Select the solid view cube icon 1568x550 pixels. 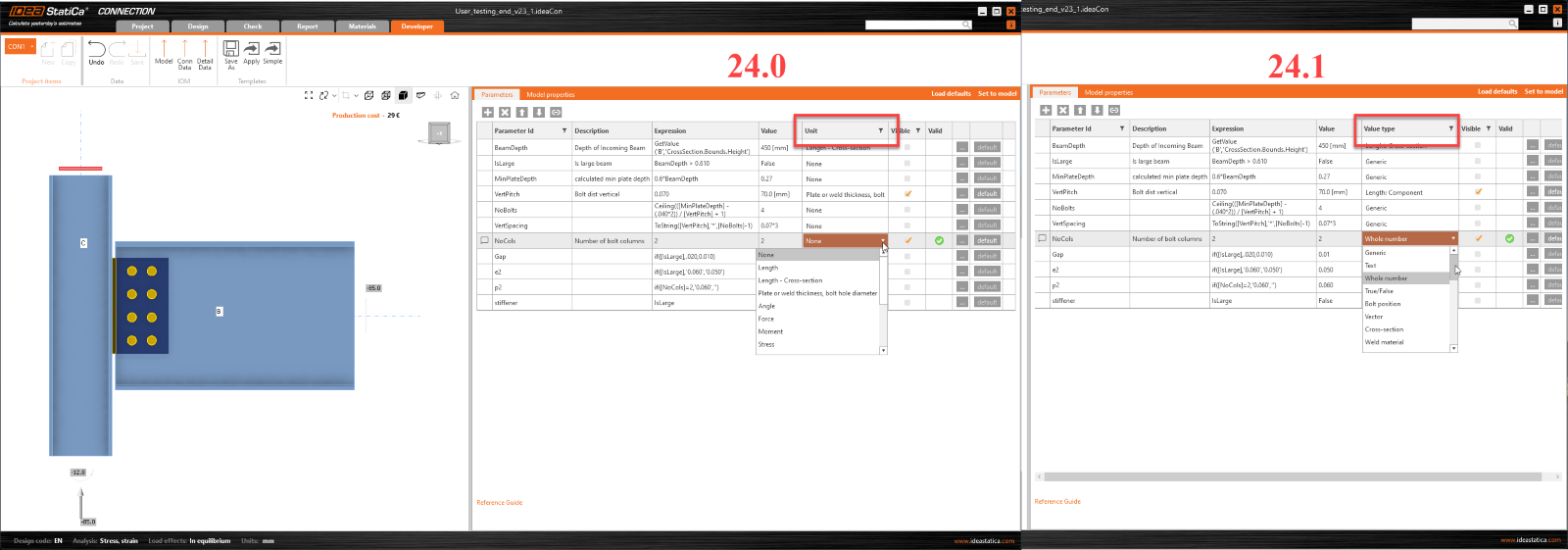[403, 95]
